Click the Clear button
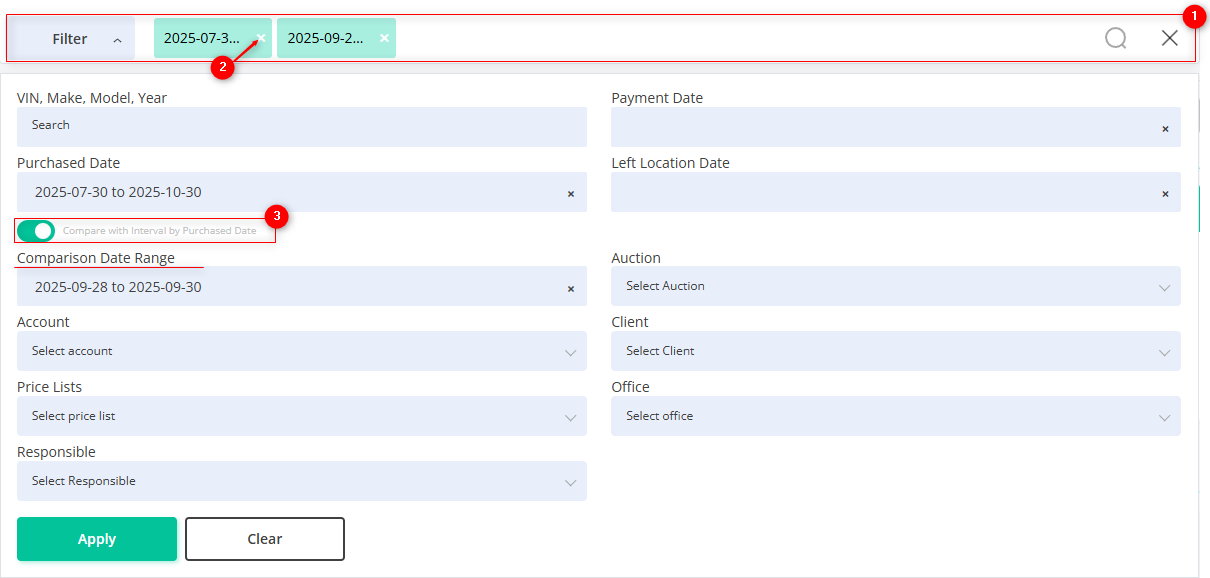This screenshot has height=578, width=1210. [265, 539]
